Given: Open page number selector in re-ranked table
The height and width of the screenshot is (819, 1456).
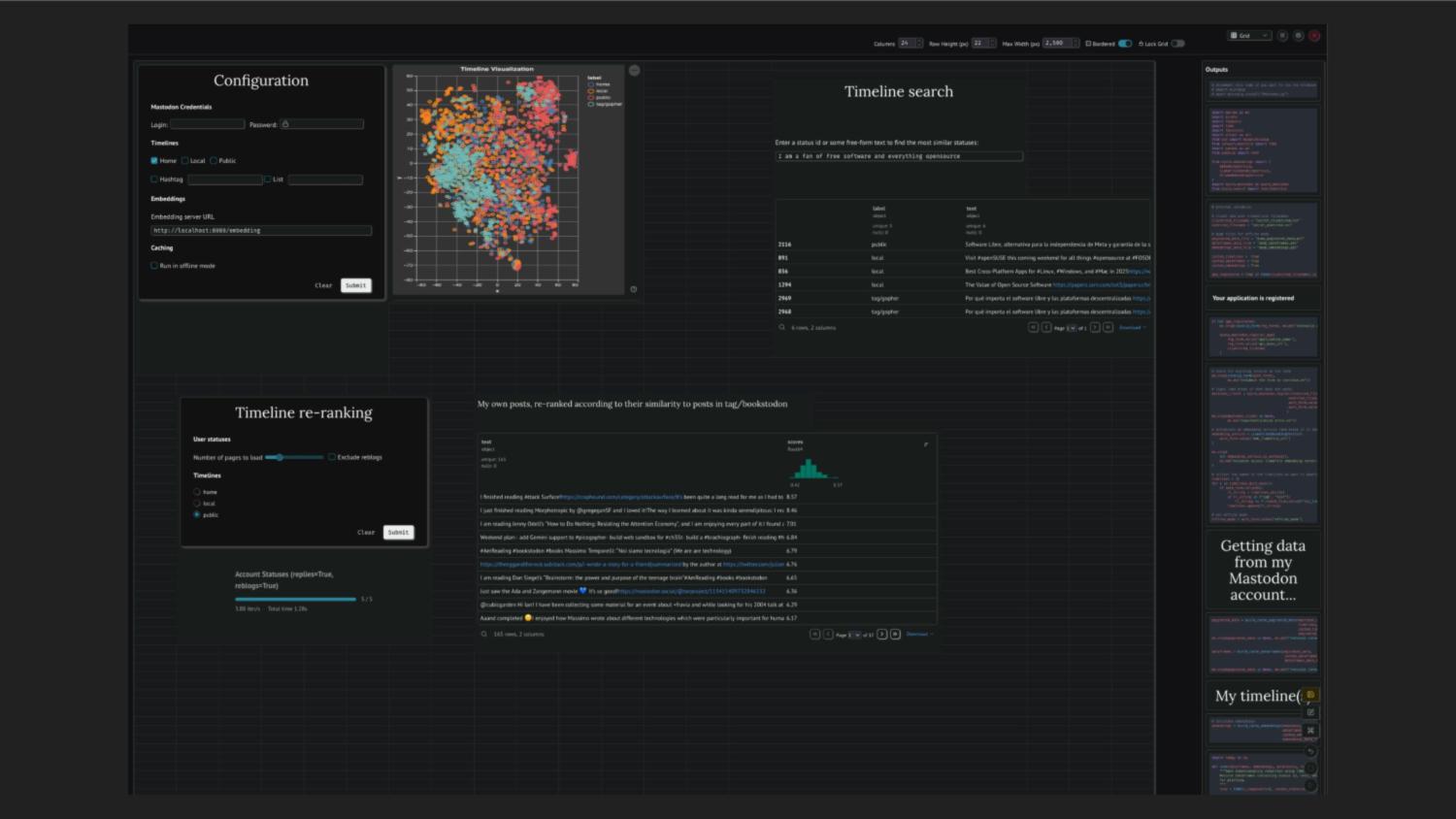Looking at the screenshot, I should pyautogui.click(x=853, y=635).
